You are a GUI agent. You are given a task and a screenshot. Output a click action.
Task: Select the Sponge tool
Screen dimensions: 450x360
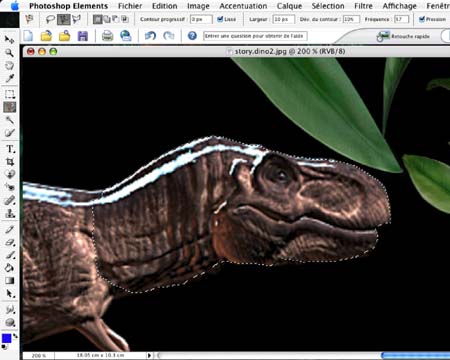(10, 322)
